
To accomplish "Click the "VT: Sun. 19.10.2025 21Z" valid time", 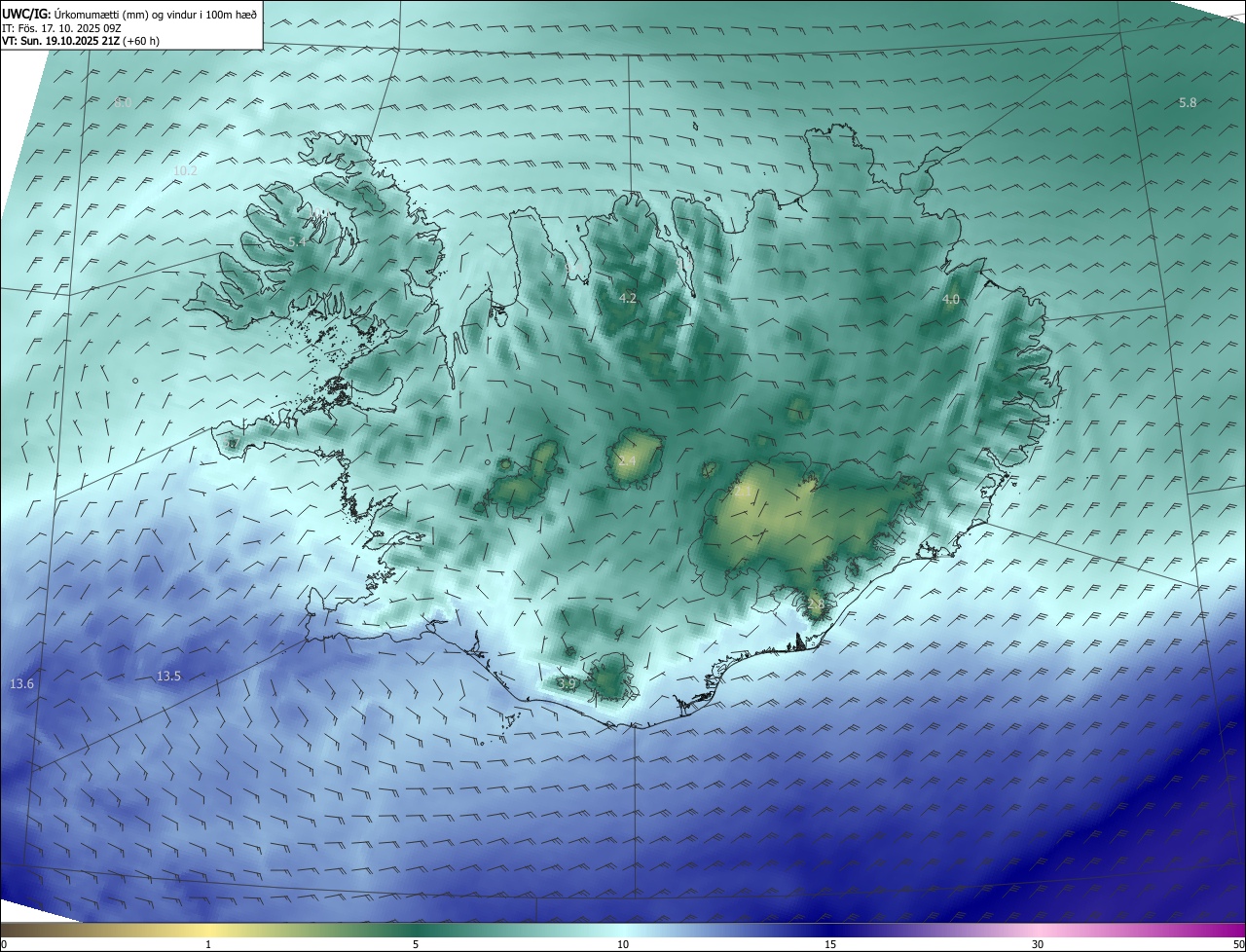I will [60, 41].
